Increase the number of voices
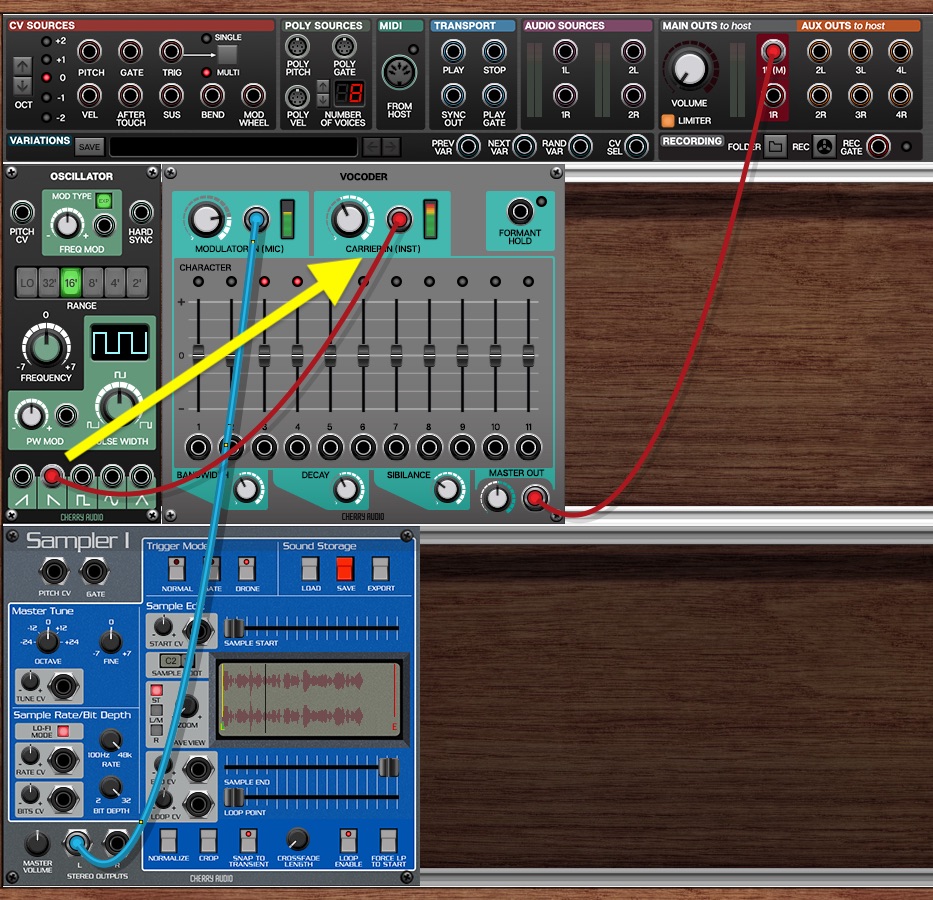The height and width of the screenshot is (900, 933). point(323,85)
